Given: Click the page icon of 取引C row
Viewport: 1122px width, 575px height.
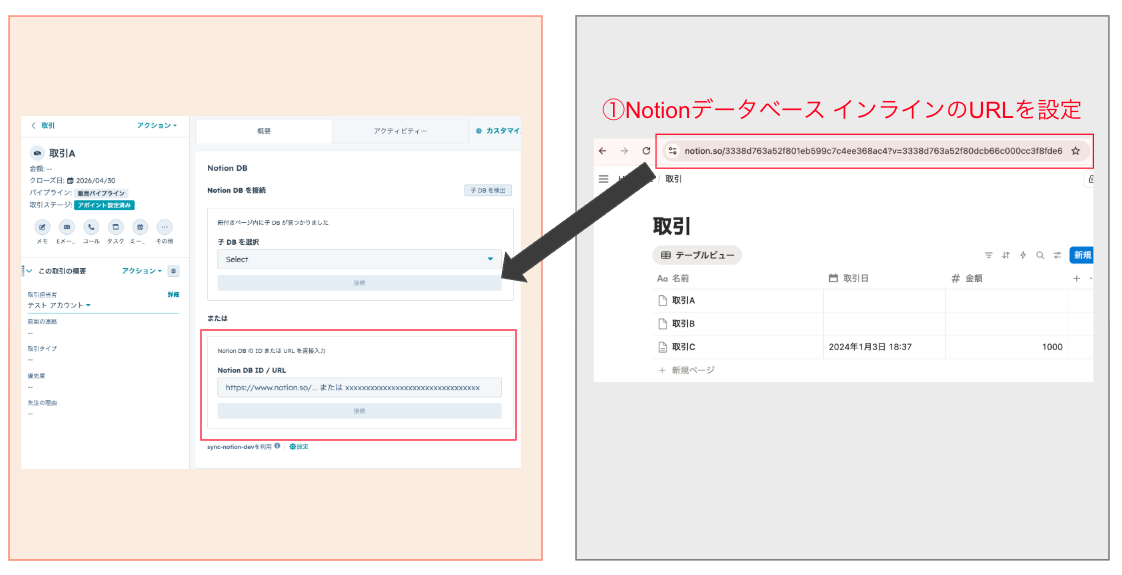Looking at the screenshot, I should coord(663,347).
